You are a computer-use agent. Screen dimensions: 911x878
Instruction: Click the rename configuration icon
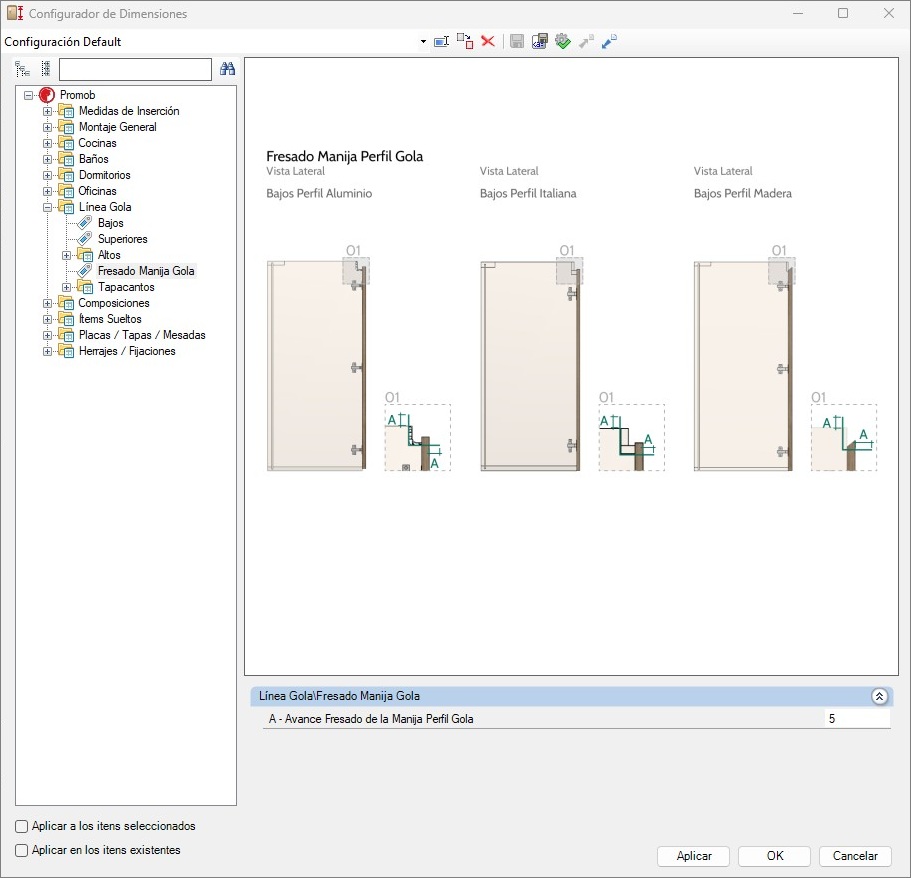441,41
